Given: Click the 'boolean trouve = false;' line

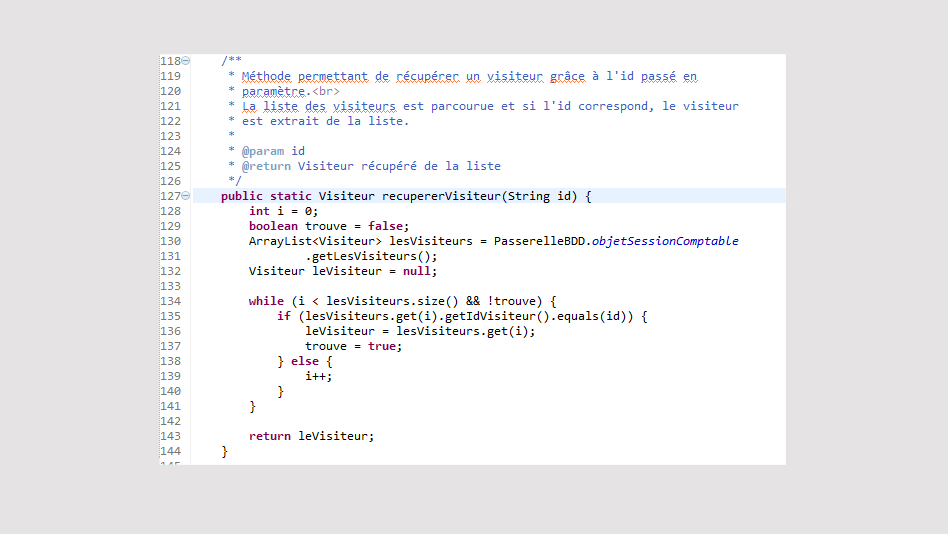Looking at the screenshot, I should 329,226.
